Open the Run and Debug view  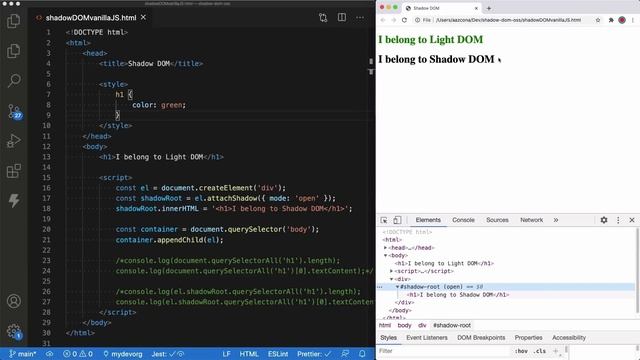[14, 141]
